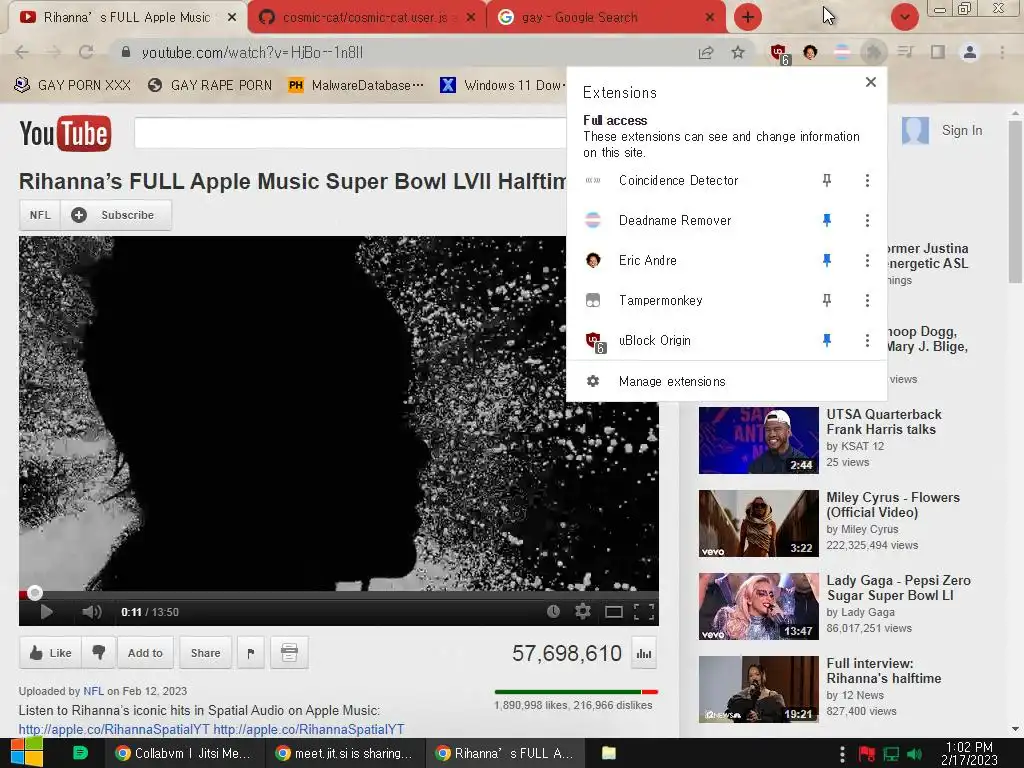This screenshot has height=768, width=1024.
Task: Switch to Google Search tab
Action: click(607, 17)
